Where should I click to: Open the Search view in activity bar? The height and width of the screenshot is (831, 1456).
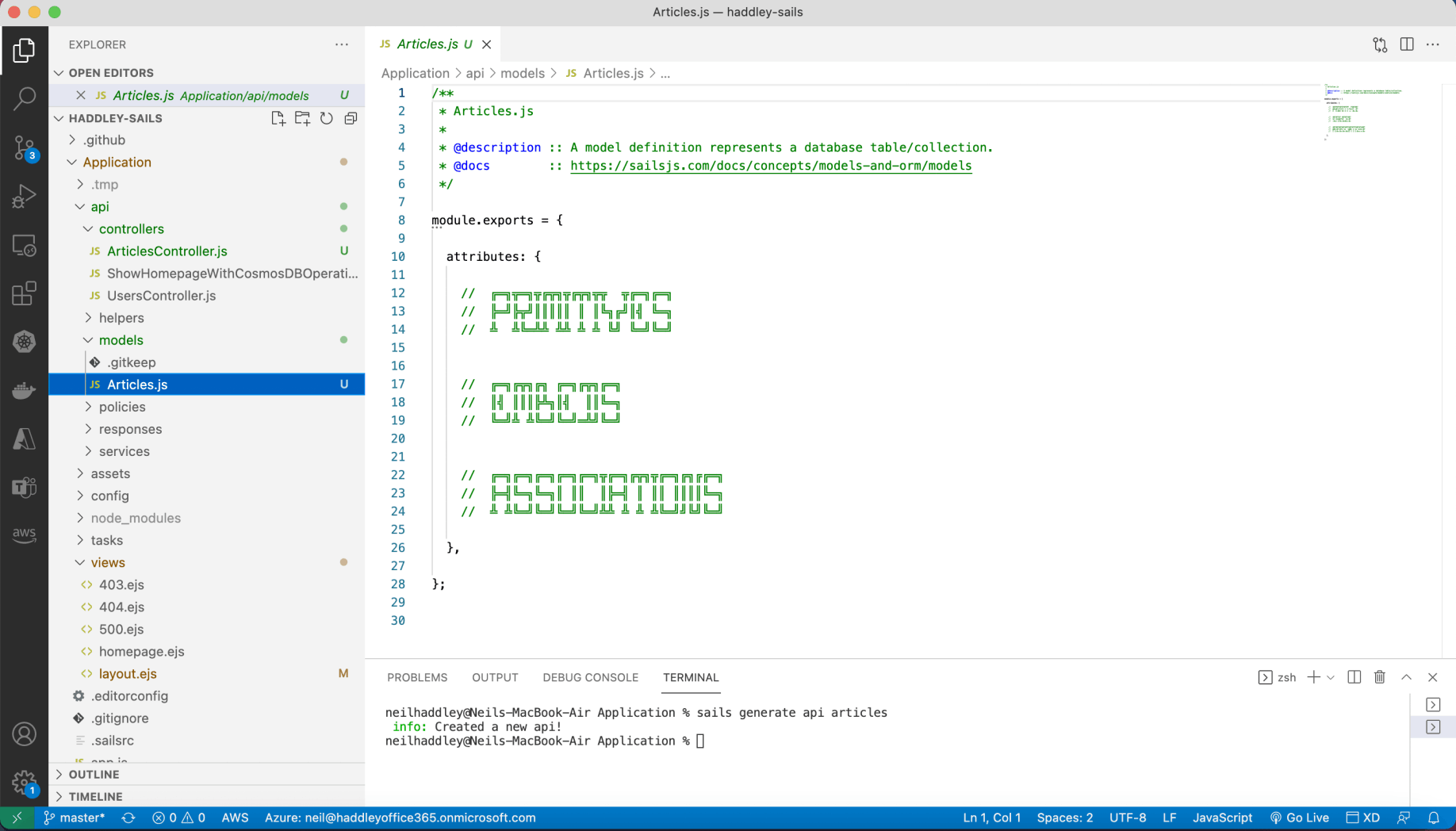tap(24, 99)
